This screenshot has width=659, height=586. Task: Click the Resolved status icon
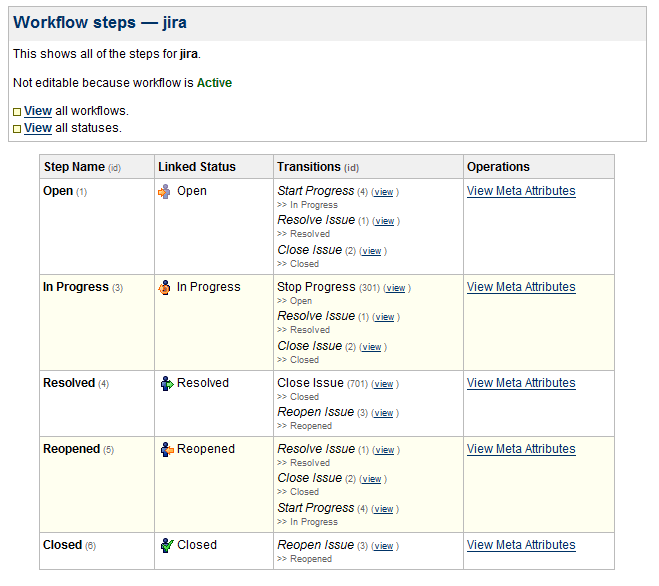[167, 383]
